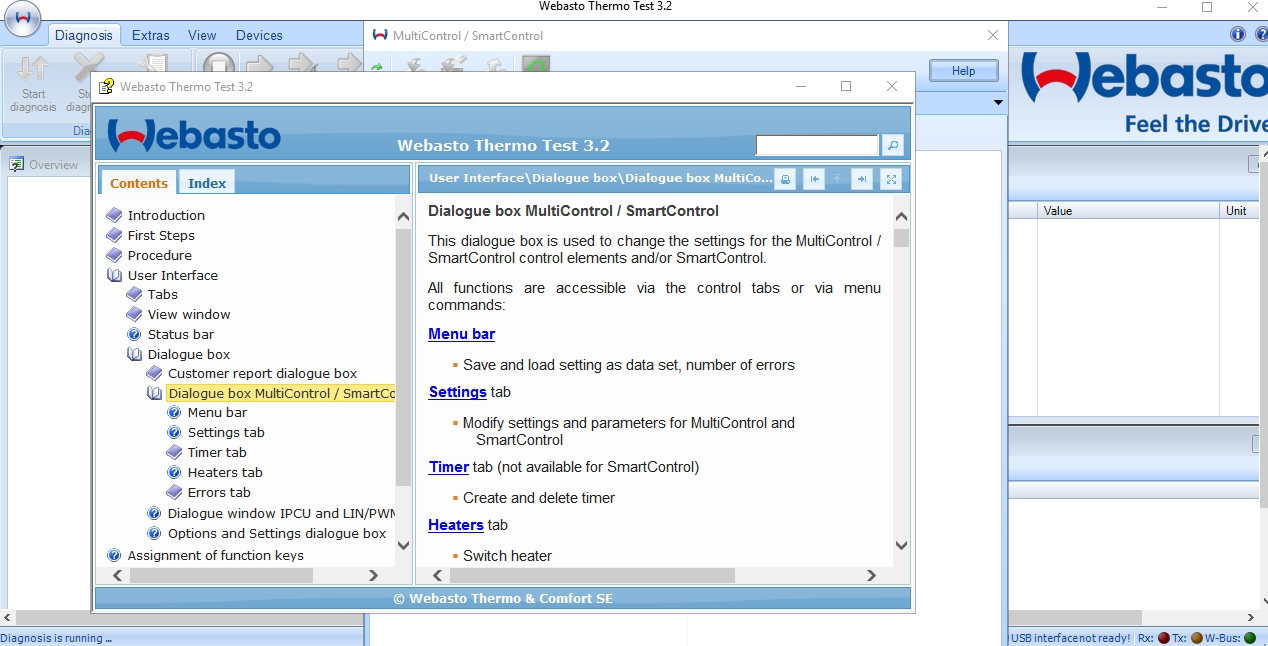1268x646 pixels.
Task: Collapse the User Interface book node
Action: 114,275
